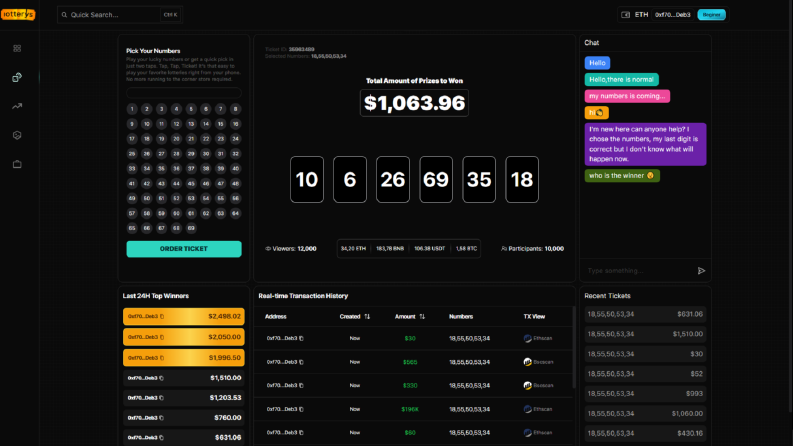Viewport: 793px width, 446px height.
Task: Open the briefcase icon in sidebar
Action: (x=17, y=164)
